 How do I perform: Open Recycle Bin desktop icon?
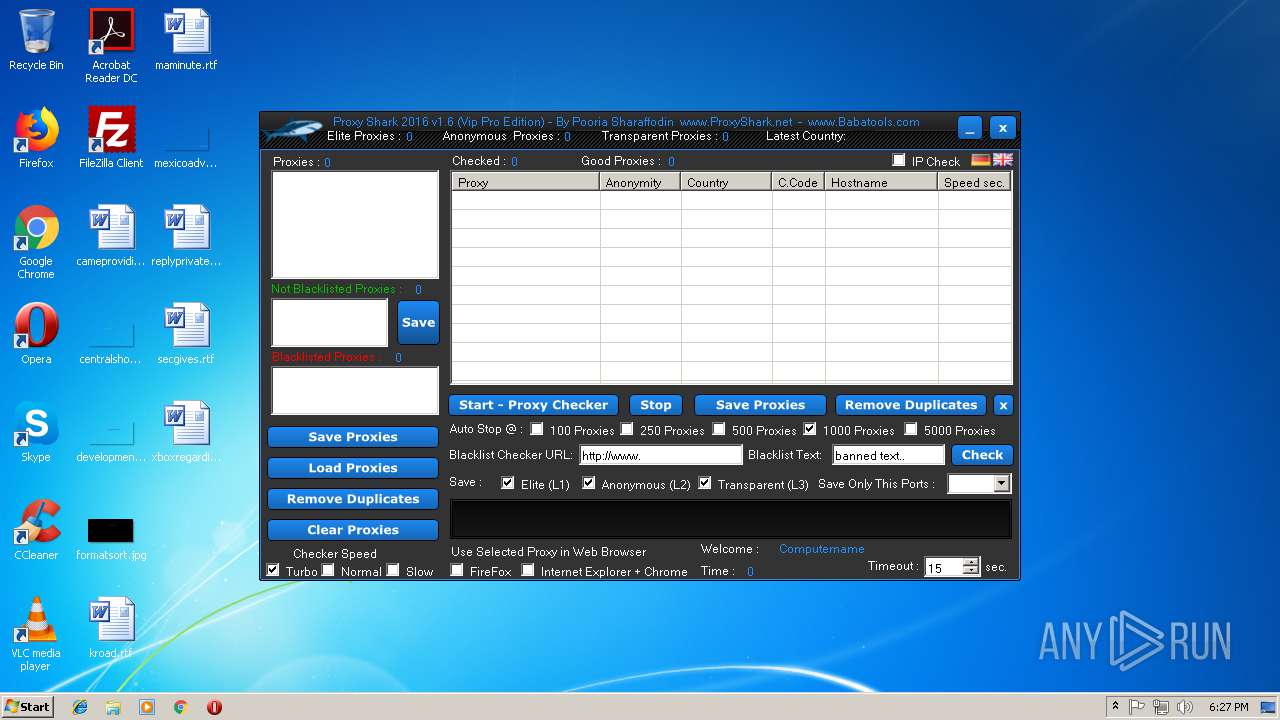36,40
